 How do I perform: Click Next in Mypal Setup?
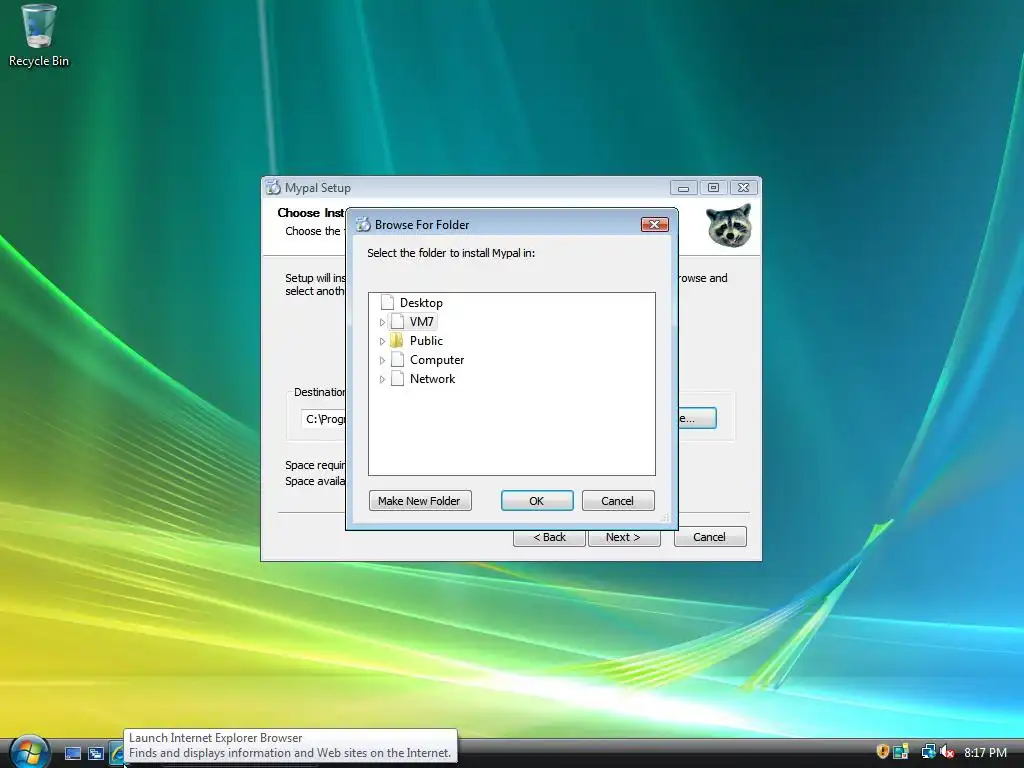point(624,537)
